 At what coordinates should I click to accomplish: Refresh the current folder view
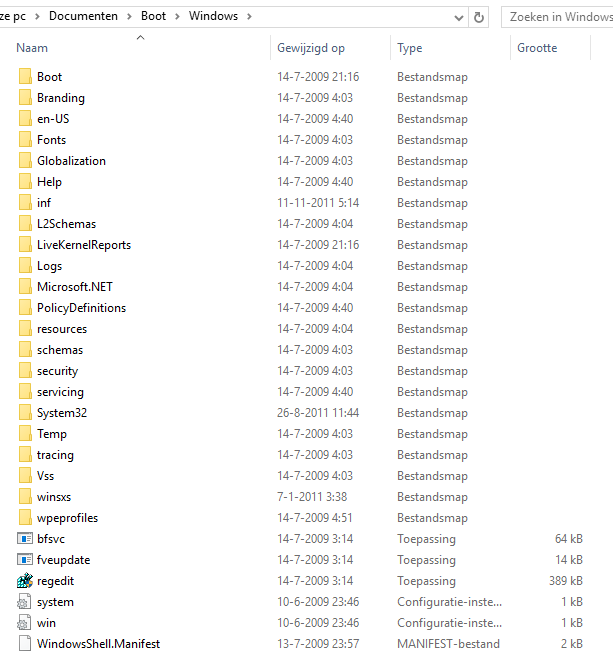479,17
